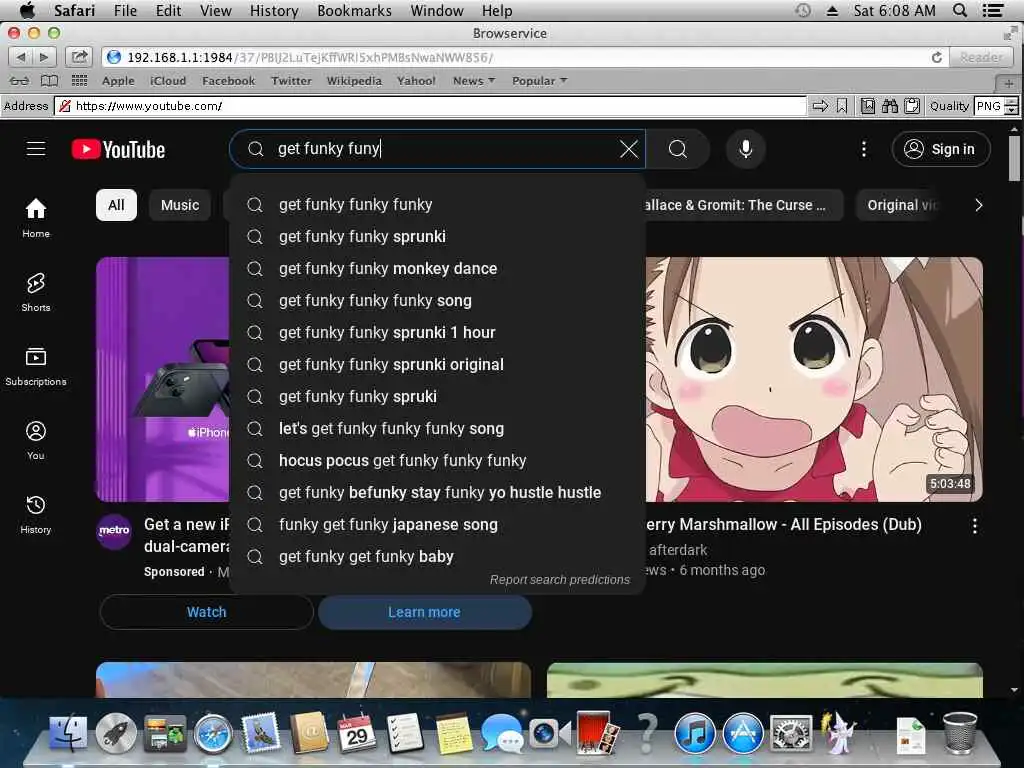1024x768 pixels.
Task: Click the YouTube logo
Action: [118, 150]
